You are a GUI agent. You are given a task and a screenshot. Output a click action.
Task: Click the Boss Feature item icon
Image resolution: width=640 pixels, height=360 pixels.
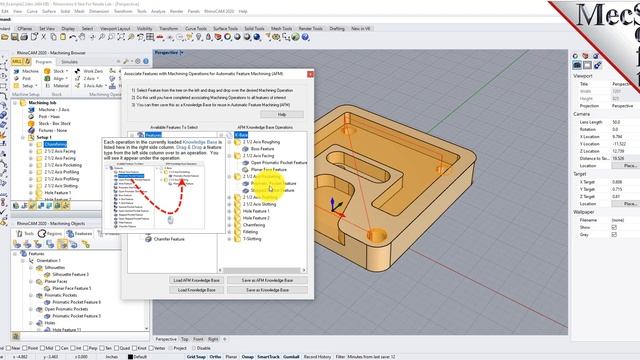click(245, 149)
